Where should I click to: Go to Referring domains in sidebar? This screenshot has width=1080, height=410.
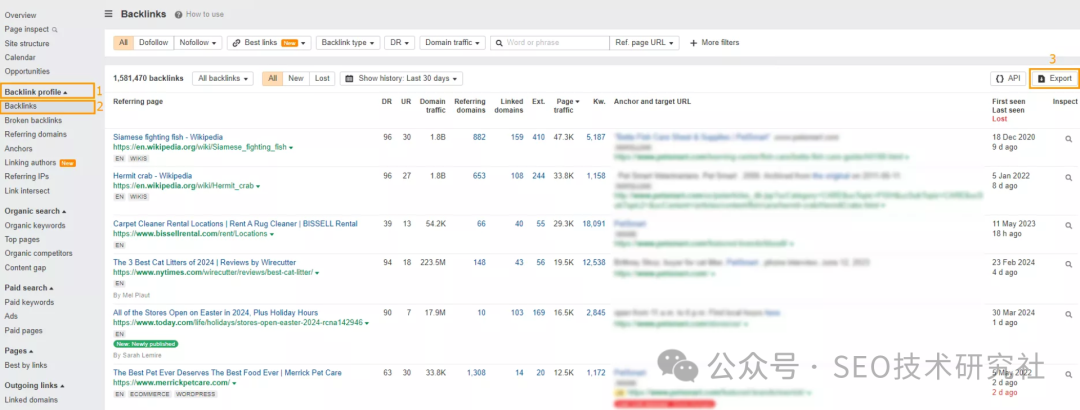point(36,134)
